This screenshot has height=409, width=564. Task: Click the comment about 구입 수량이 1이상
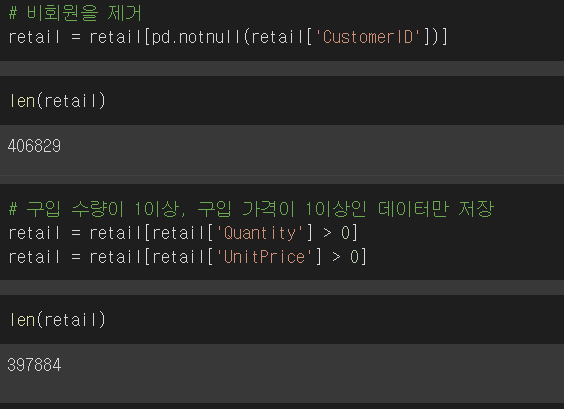coord(251,209)
